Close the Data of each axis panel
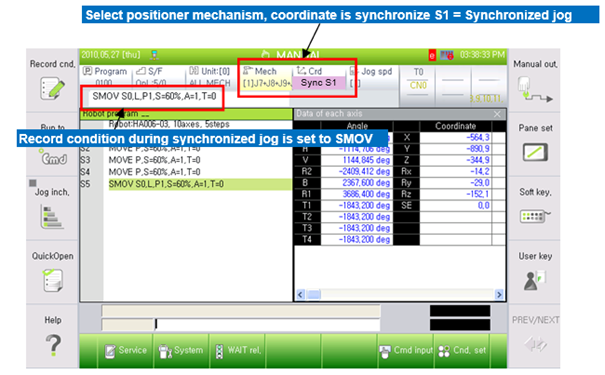Viewport: 605px width, 375px height. pyautogui.click(x=497, y=114)
